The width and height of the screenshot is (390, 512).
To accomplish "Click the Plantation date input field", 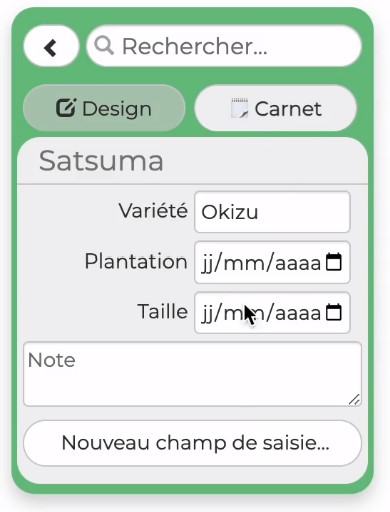I will pyautogui.click(x=272, y=262).
